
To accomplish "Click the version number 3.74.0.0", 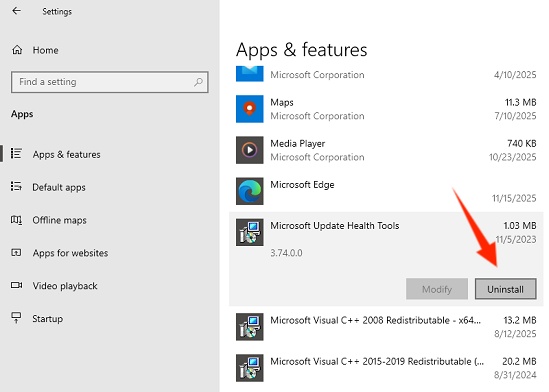I will coord(286,253).
